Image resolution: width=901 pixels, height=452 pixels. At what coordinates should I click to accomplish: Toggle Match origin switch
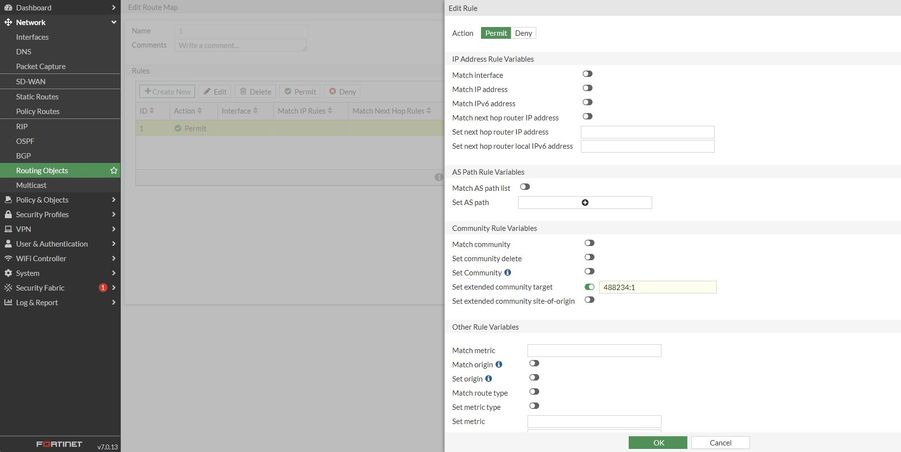[534, 364]
